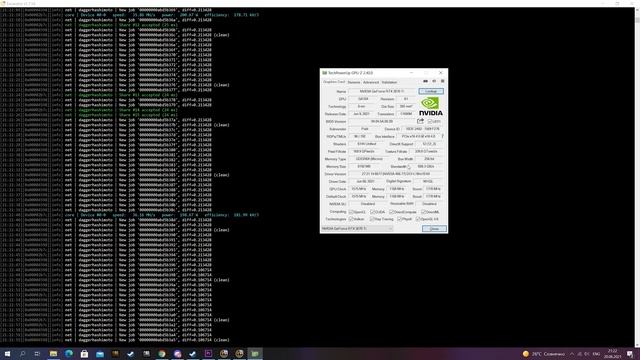Toggle the Vulkan checkbox
This screenshot has height=360, width=640.
coord(351,219)
